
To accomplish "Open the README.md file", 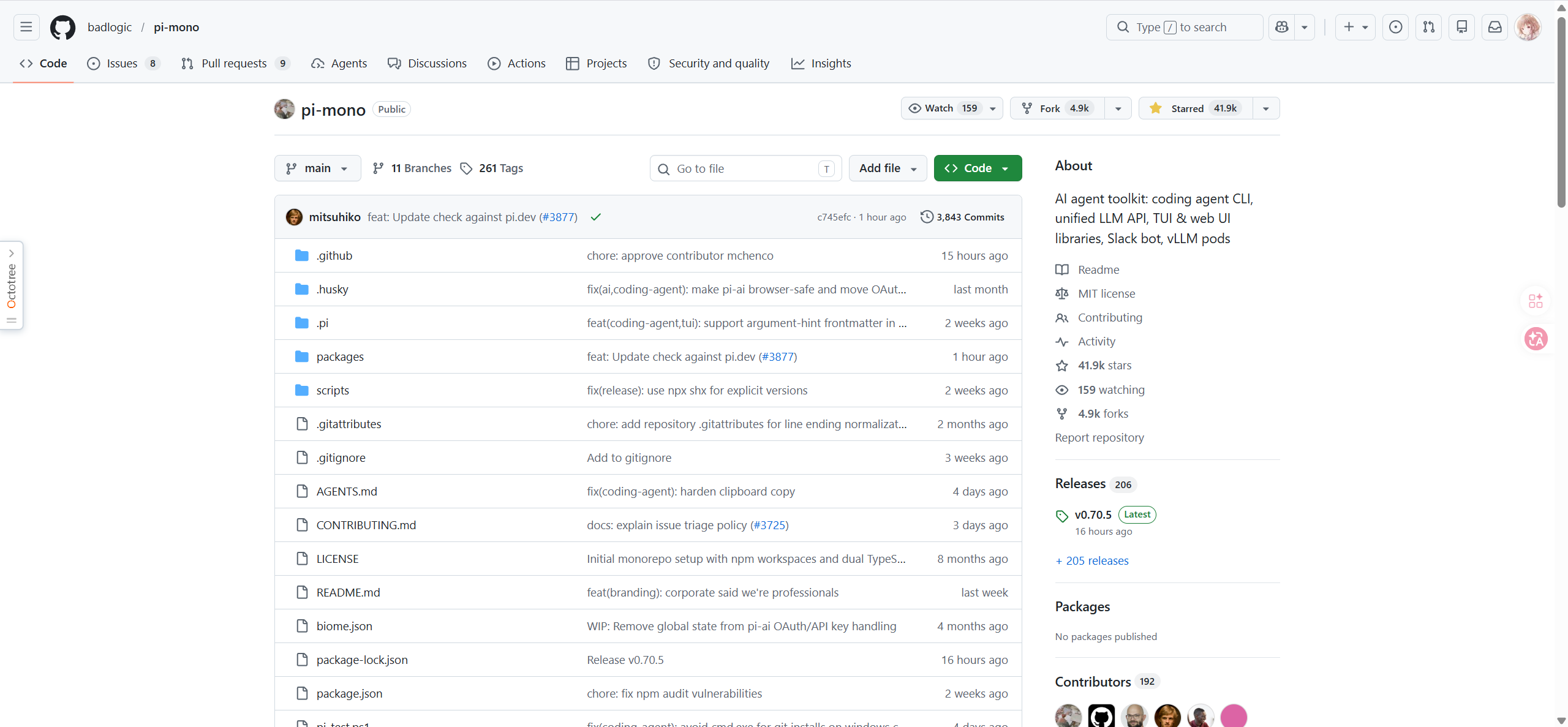I will pos(348,592).
